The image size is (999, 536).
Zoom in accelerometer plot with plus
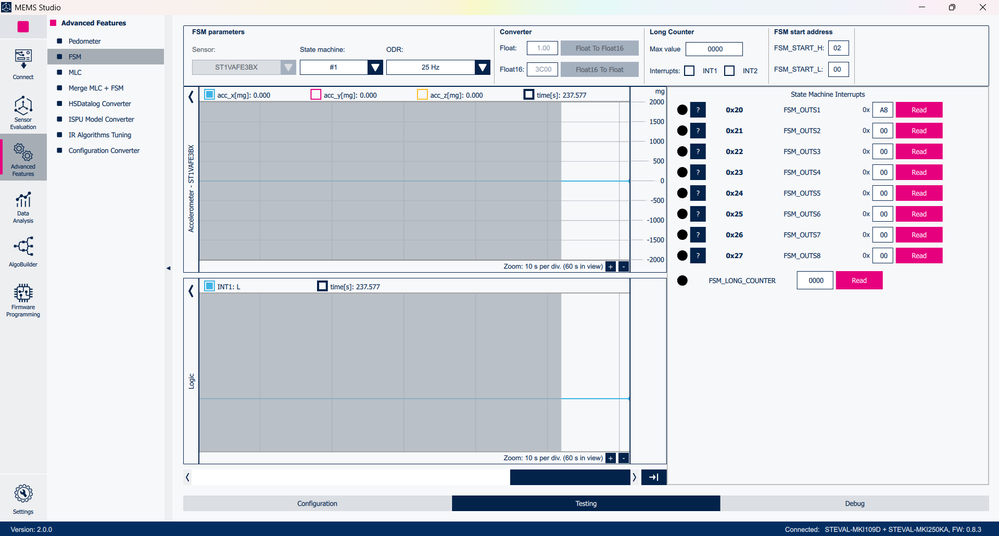(610, 266)
